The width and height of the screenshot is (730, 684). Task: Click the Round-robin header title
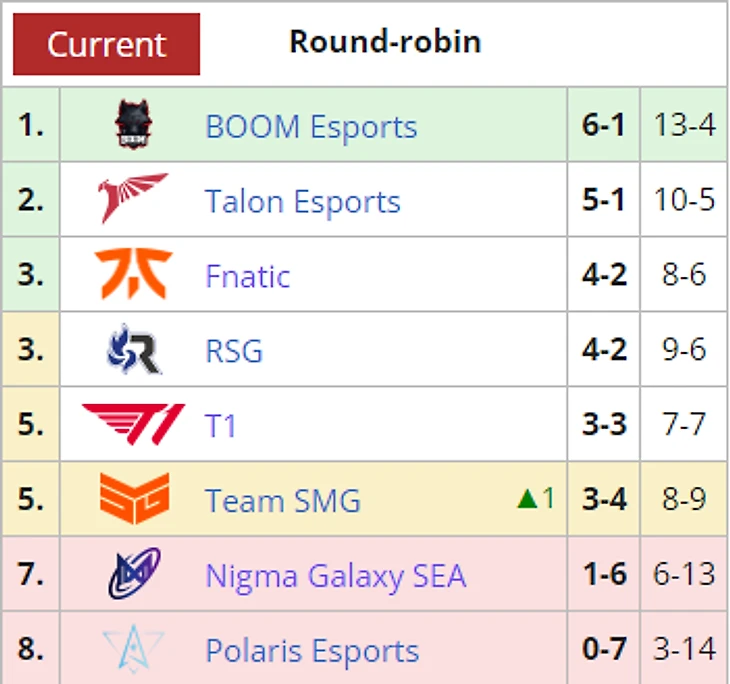coord(385,41)
